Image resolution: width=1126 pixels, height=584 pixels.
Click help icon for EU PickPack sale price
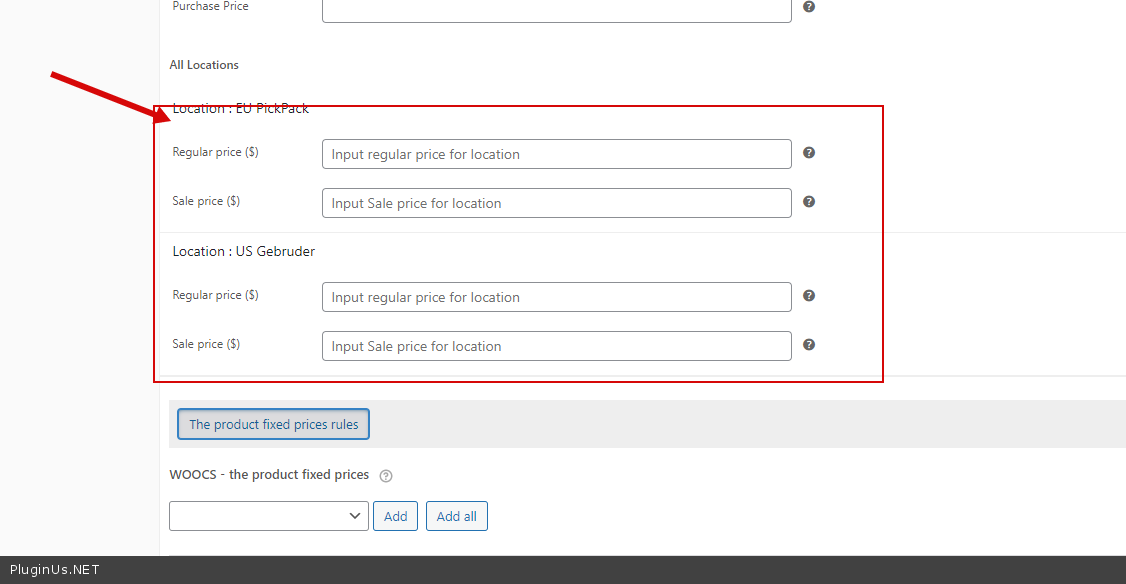809,202
